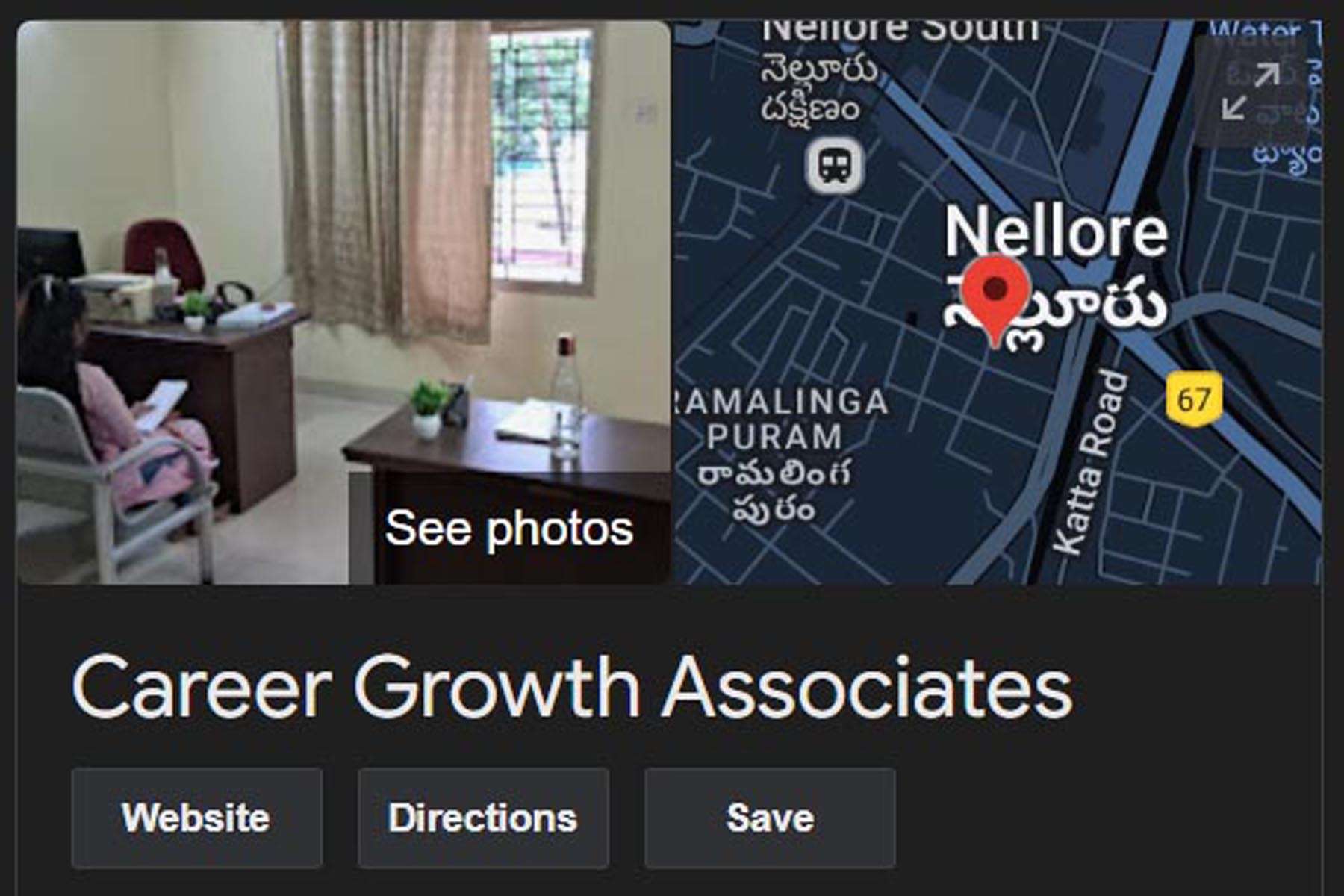Viewport: 1344px width, 896px height.
Task: Click the Career Growth Associates title
Action: pos(572,687)
